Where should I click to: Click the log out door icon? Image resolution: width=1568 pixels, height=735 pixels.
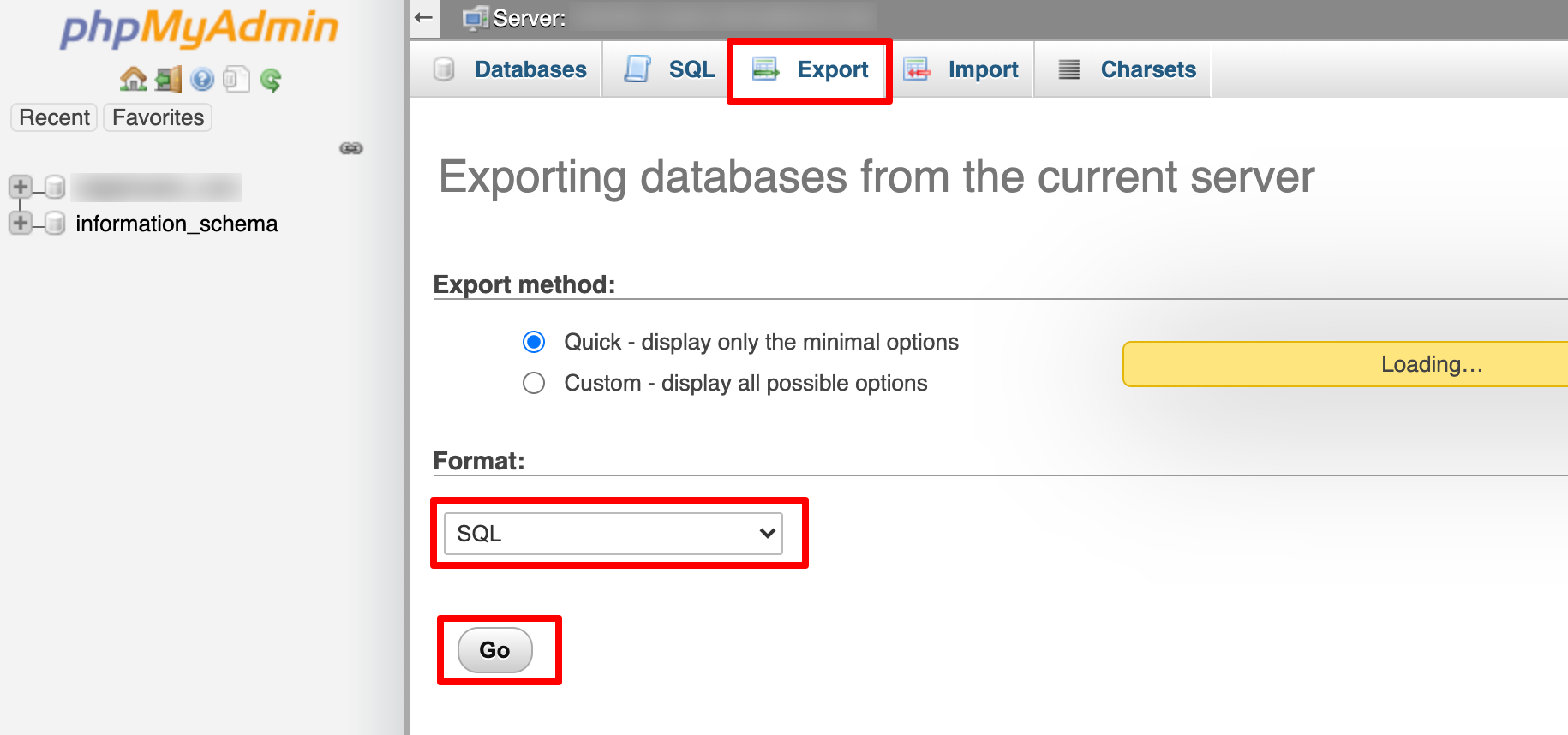pyautogui.click(x=168, y=80)
